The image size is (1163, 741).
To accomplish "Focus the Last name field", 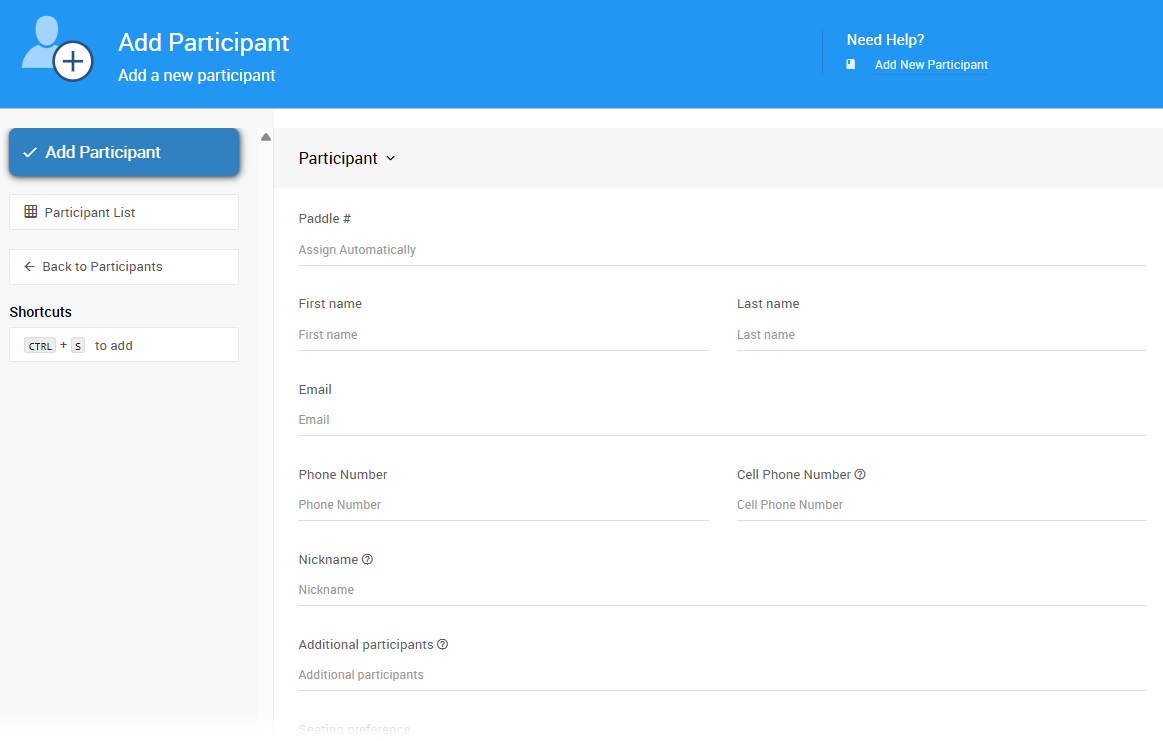I will click(940, 335).
